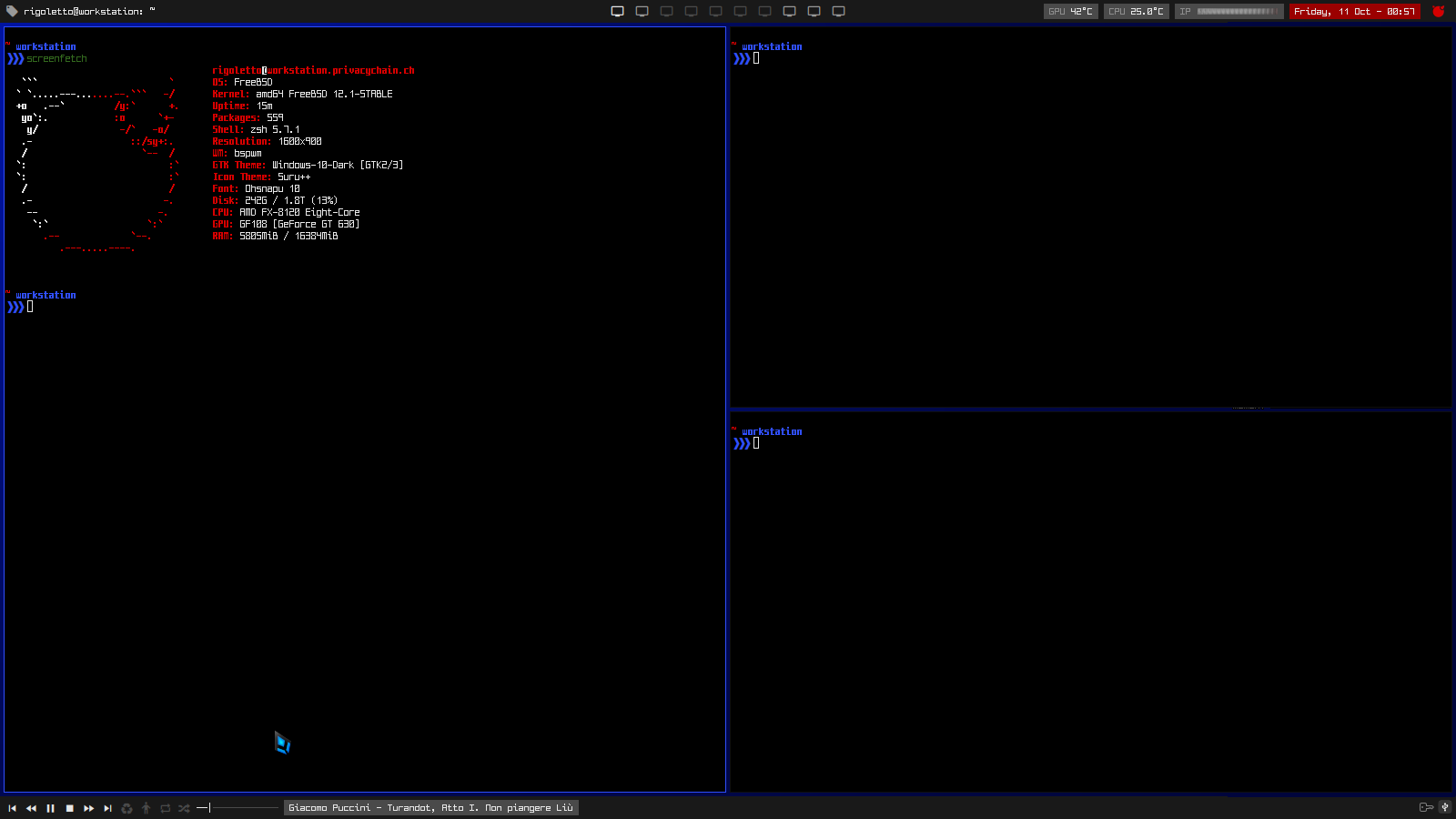Switch to the first workspace

(617, 12)
